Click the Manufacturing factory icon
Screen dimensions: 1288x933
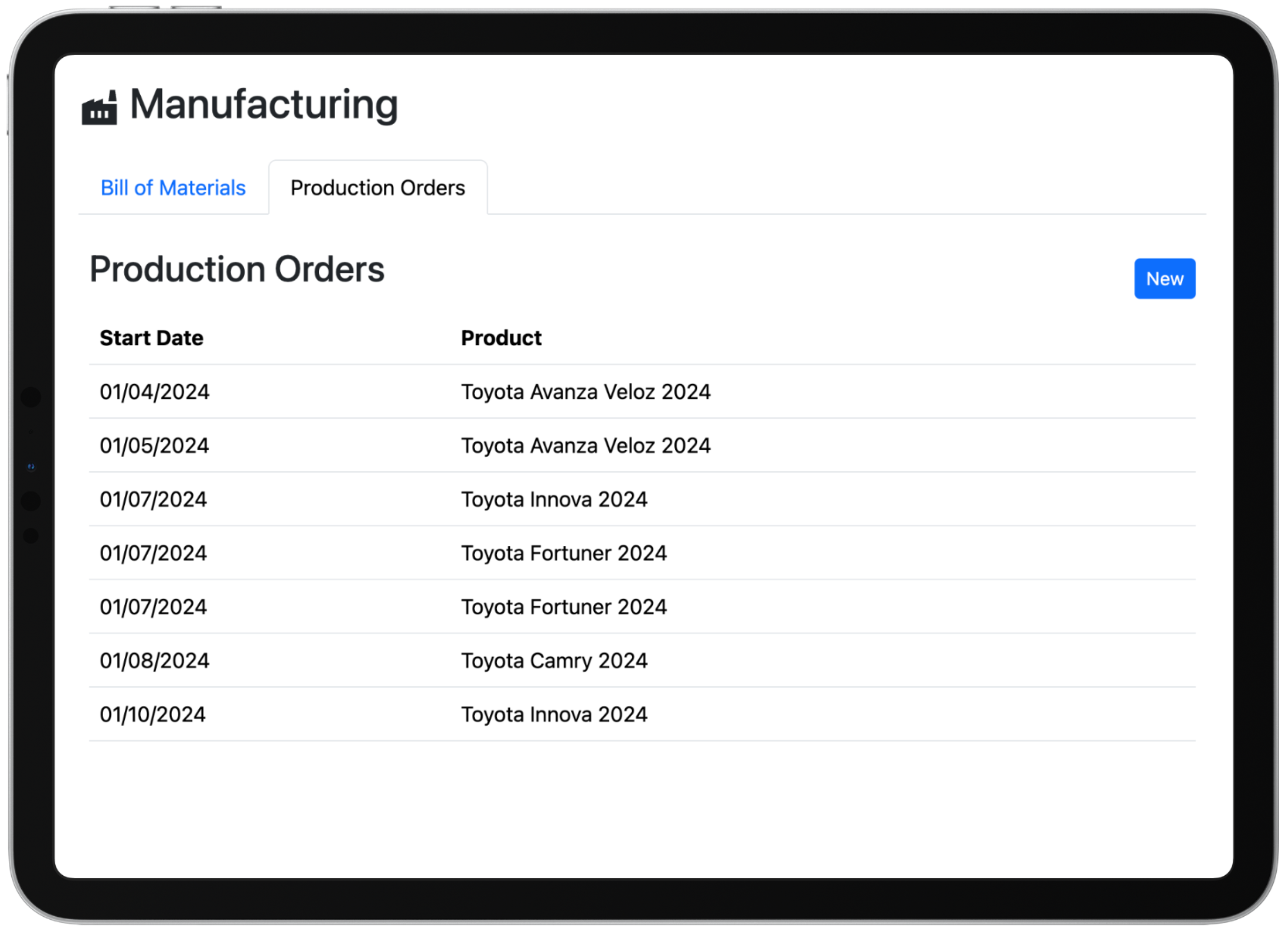click(99, 107)
